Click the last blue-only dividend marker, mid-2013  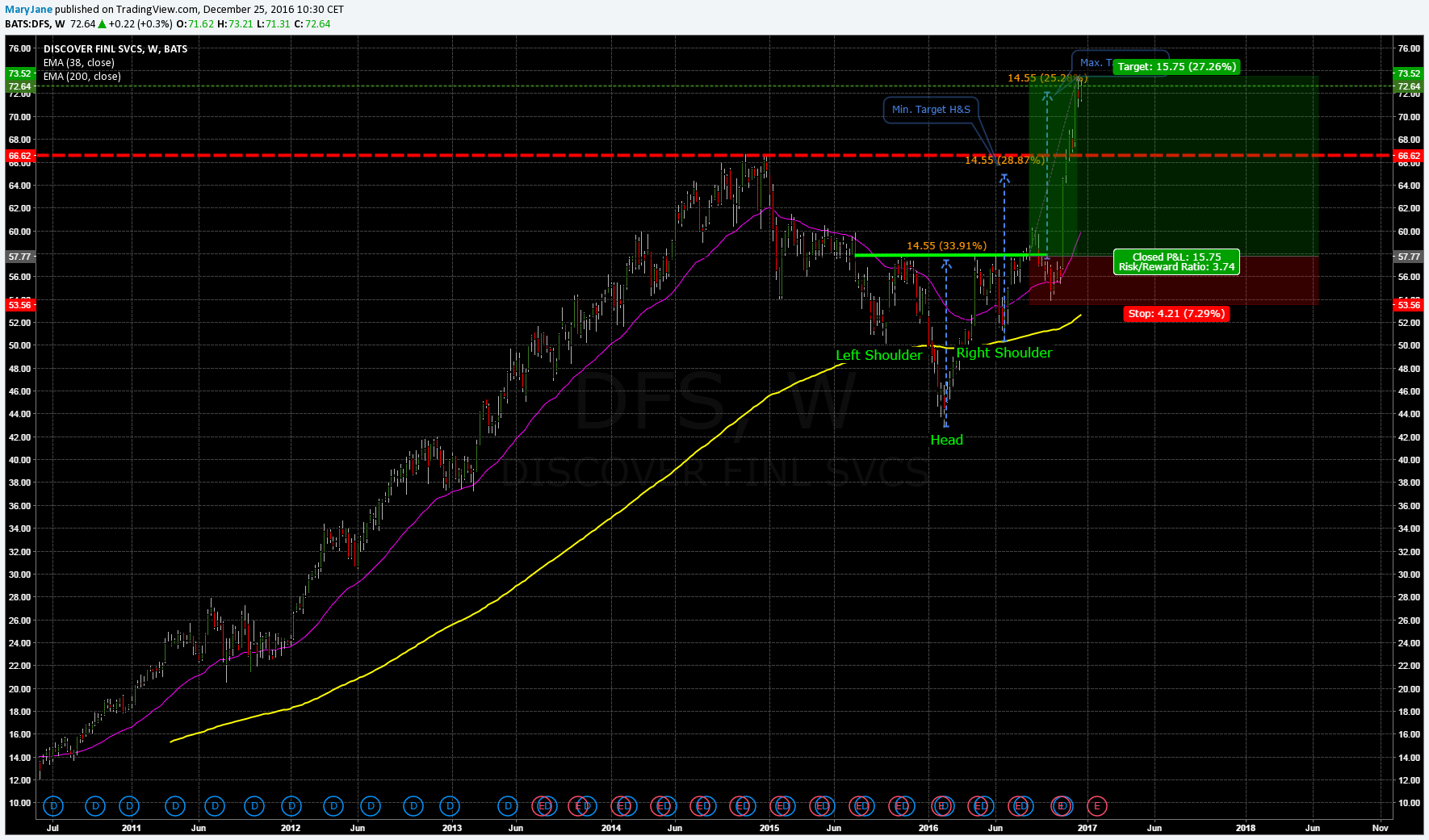tap(508, 805)
